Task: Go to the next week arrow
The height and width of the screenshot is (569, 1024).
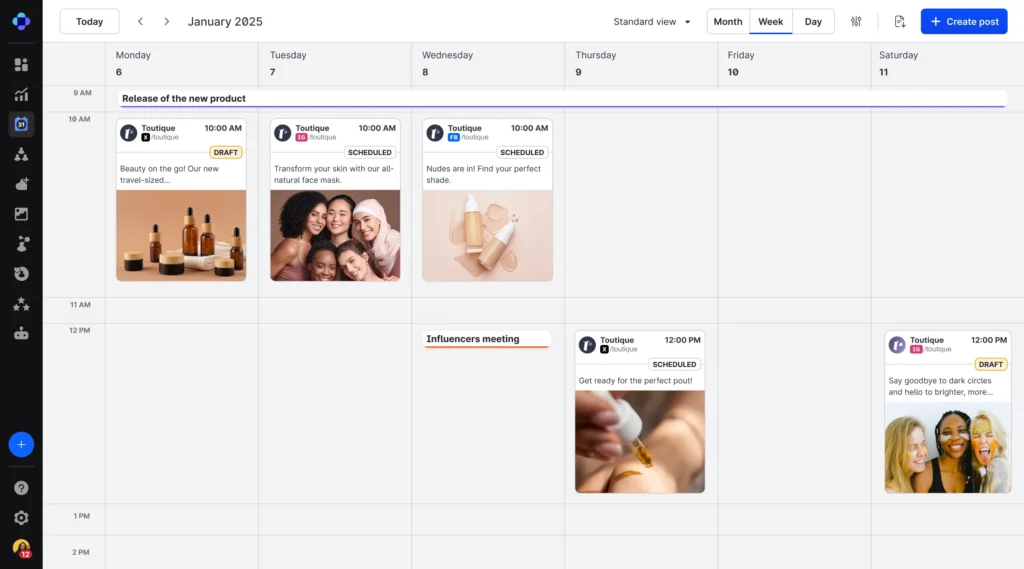Action: pyautogui.click(x=166, y=22)
